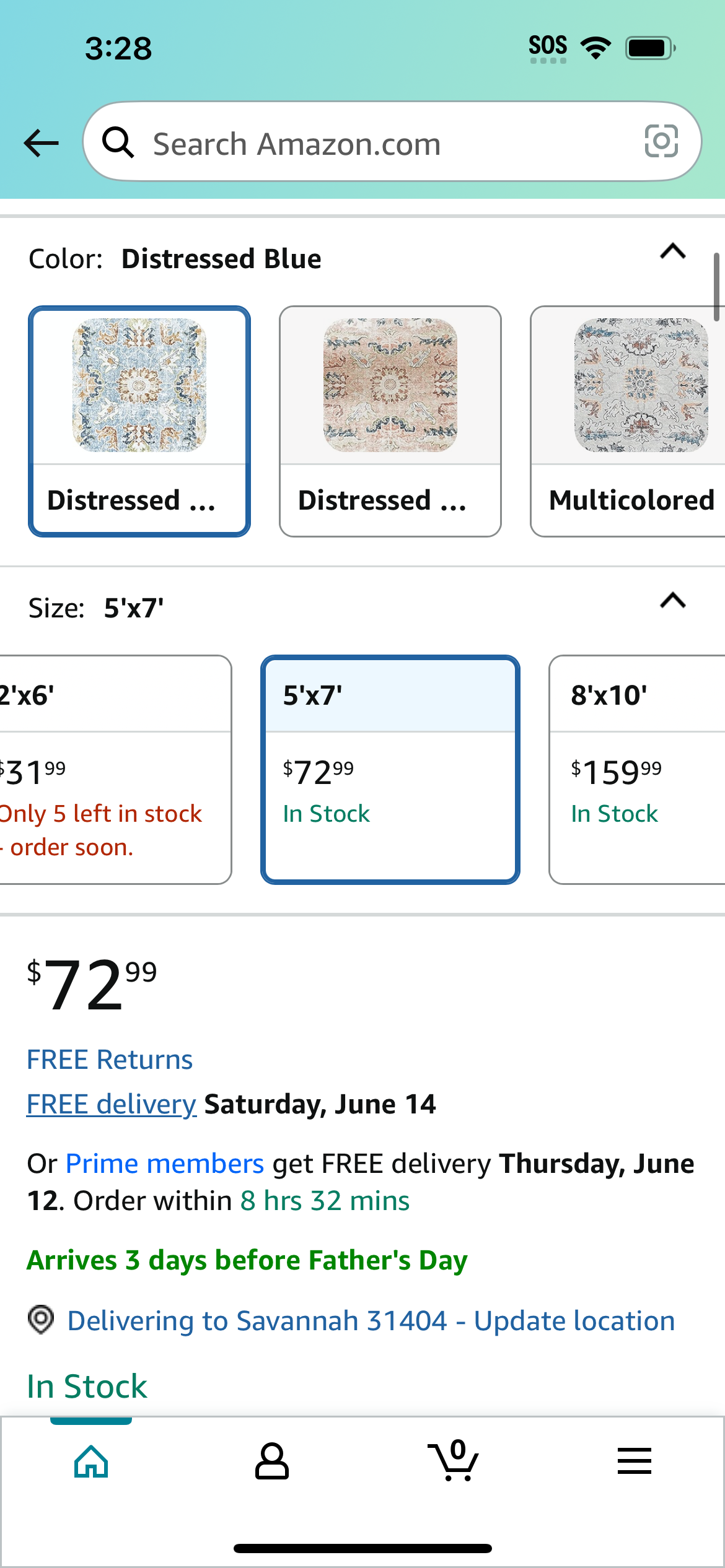Open the camera lens search icon
Viewport: 725px width, 1568px height.
(x=661, y=141)
